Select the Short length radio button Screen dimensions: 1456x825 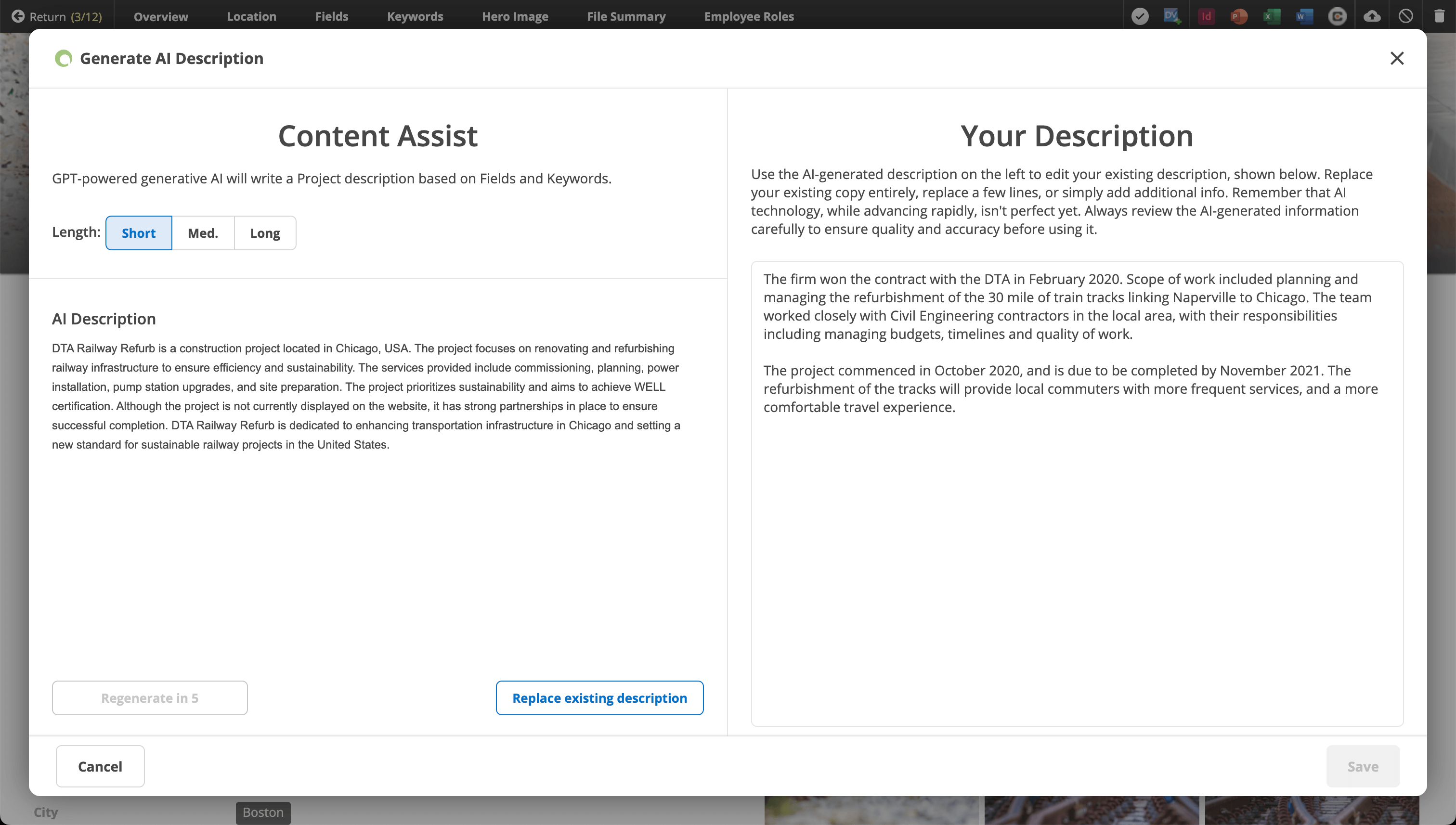[x=138, y=232]
